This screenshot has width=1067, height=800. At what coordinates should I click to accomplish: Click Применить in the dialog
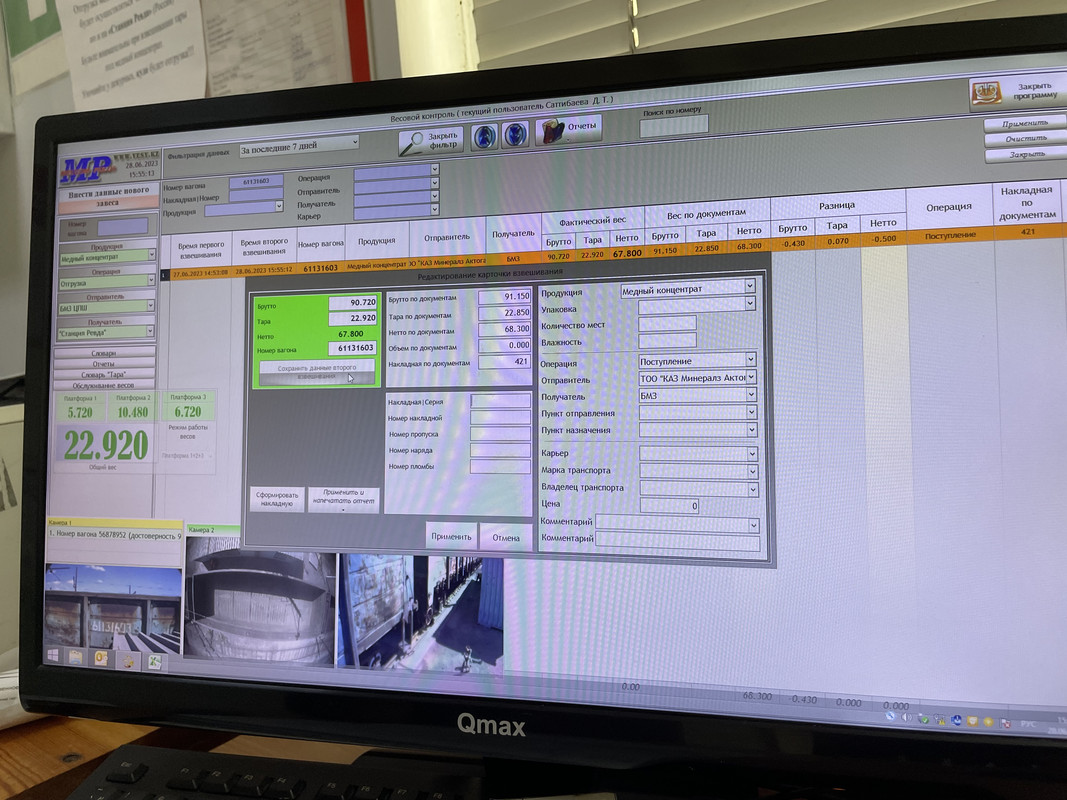451,535
